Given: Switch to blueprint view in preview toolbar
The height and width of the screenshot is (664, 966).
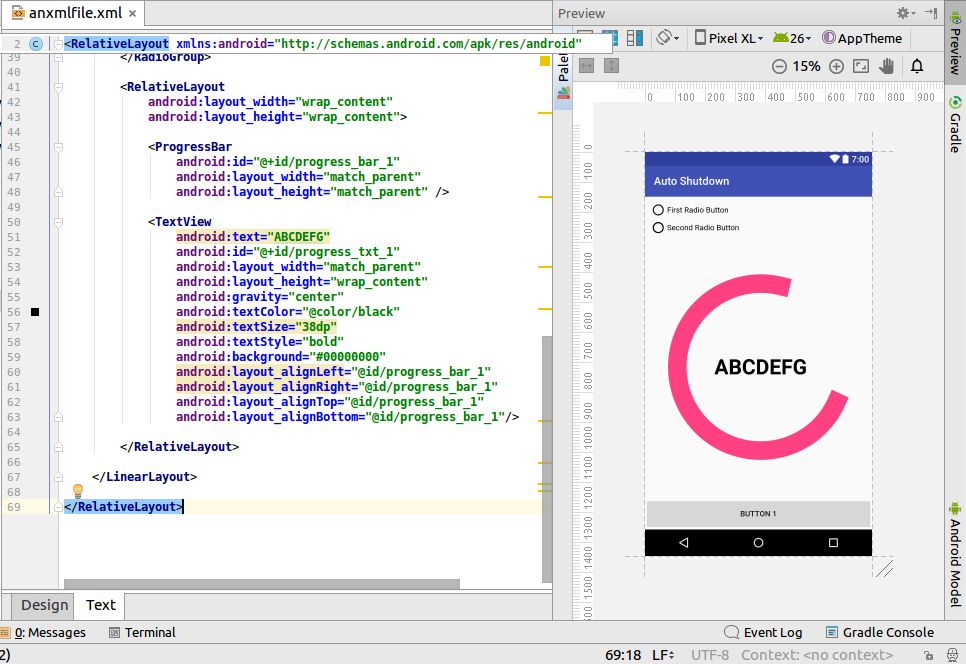Looking at the screenshot, I should click(609, 38).
